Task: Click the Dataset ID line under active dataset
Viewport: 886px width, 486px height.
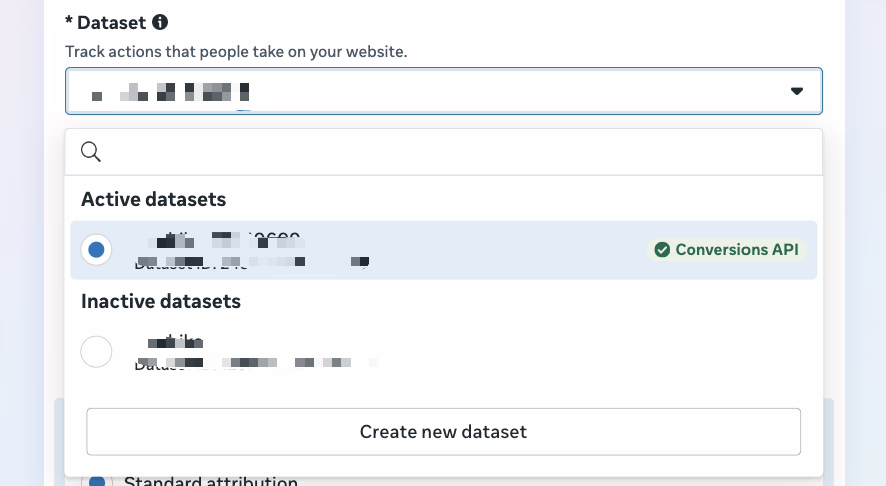Action: [x=250, y=263]
